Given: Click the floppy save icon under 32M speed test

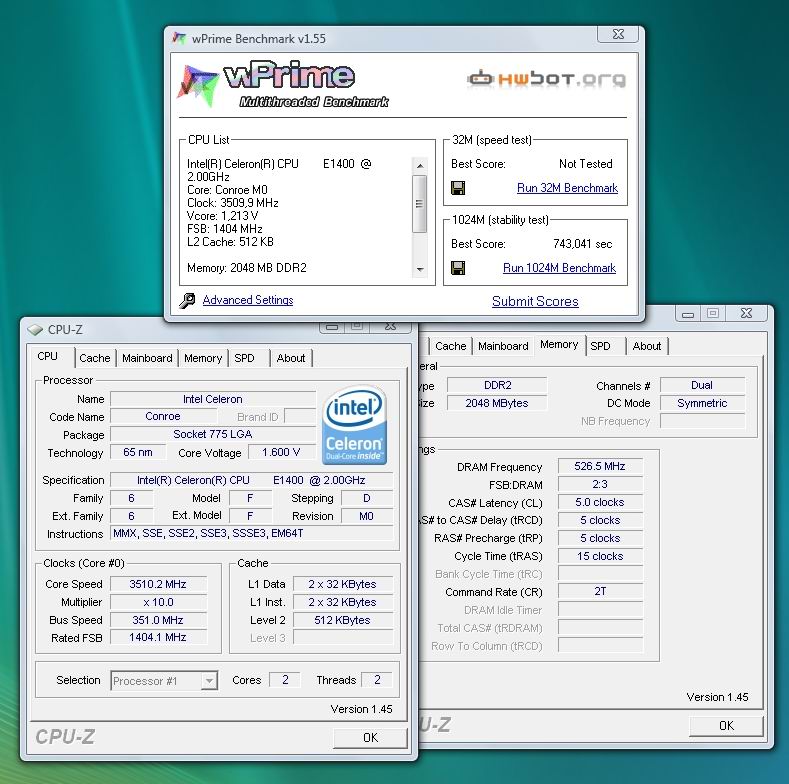Looking at the screenshot, I should (x=458, y=188).
